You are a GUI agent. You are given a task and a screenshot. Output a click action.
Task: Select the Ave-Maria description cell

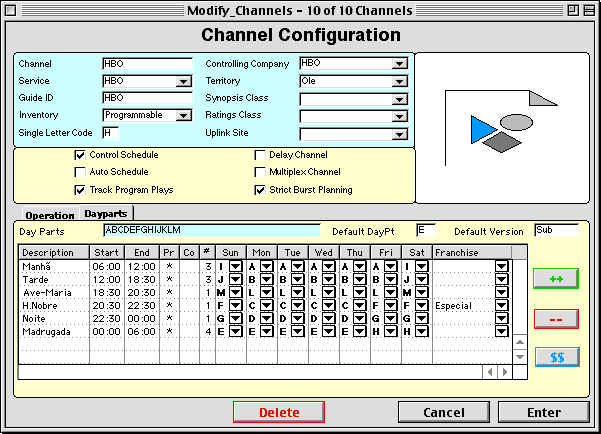(x=54, y=293)
